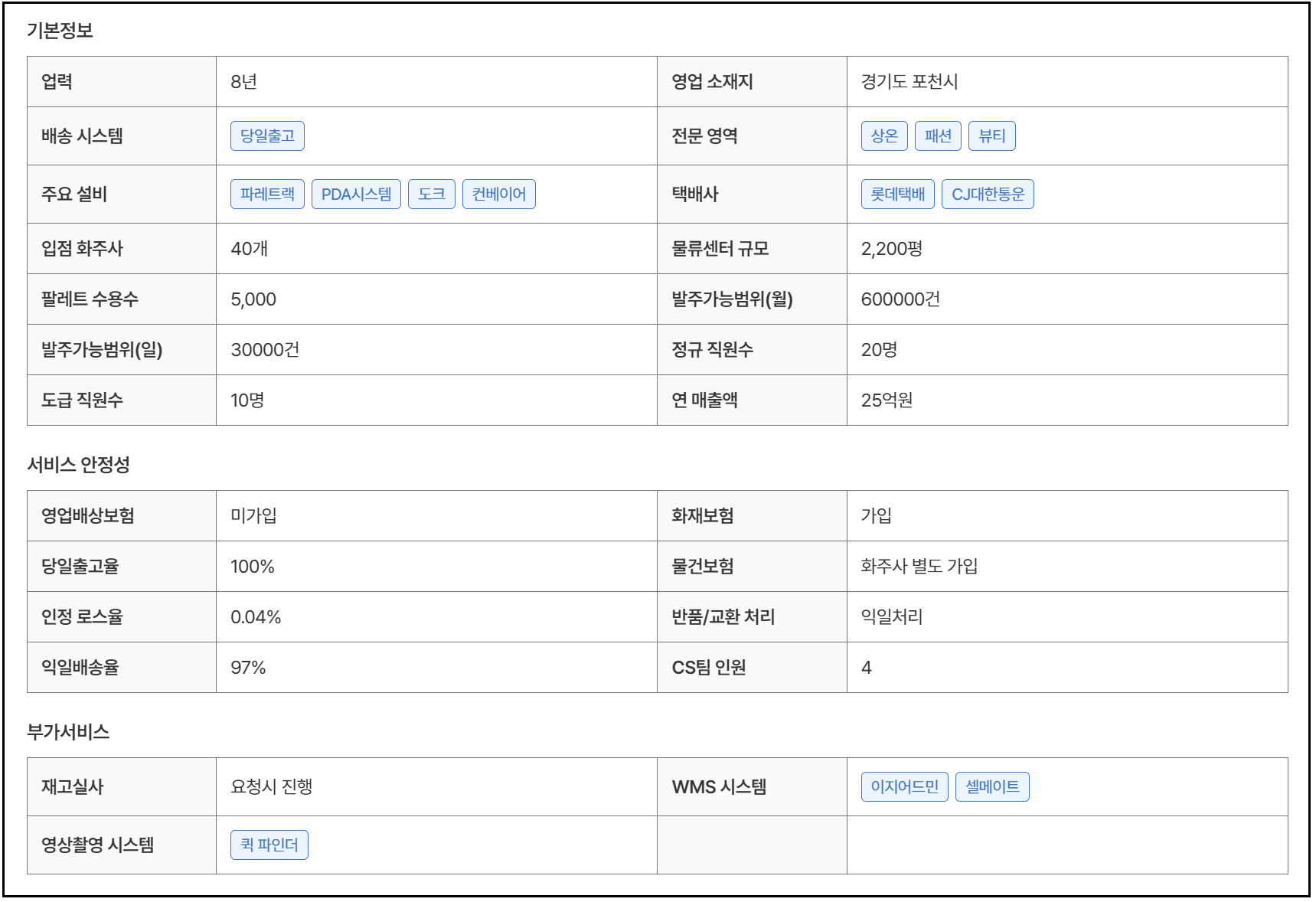Select the 뷰티 specialty tag
Image resolution: width=1316 pixels, height=902 pixels.
[x=991, y=136]
